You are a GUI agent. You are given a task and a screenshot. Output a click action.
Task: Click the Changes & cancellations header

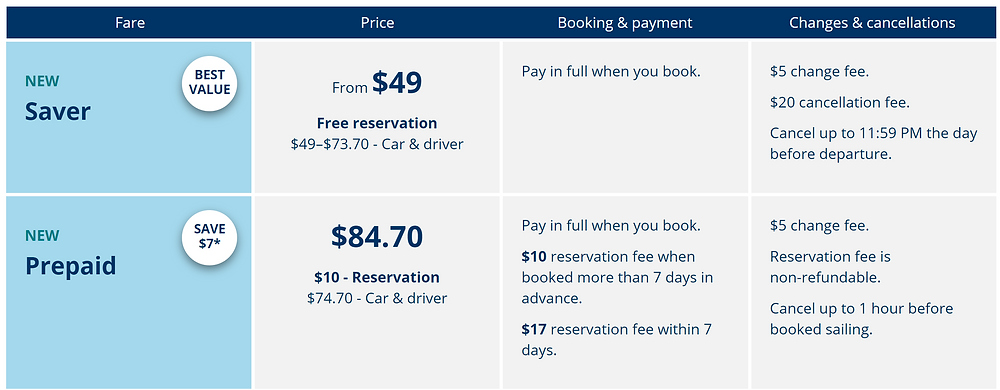(872, 23)
